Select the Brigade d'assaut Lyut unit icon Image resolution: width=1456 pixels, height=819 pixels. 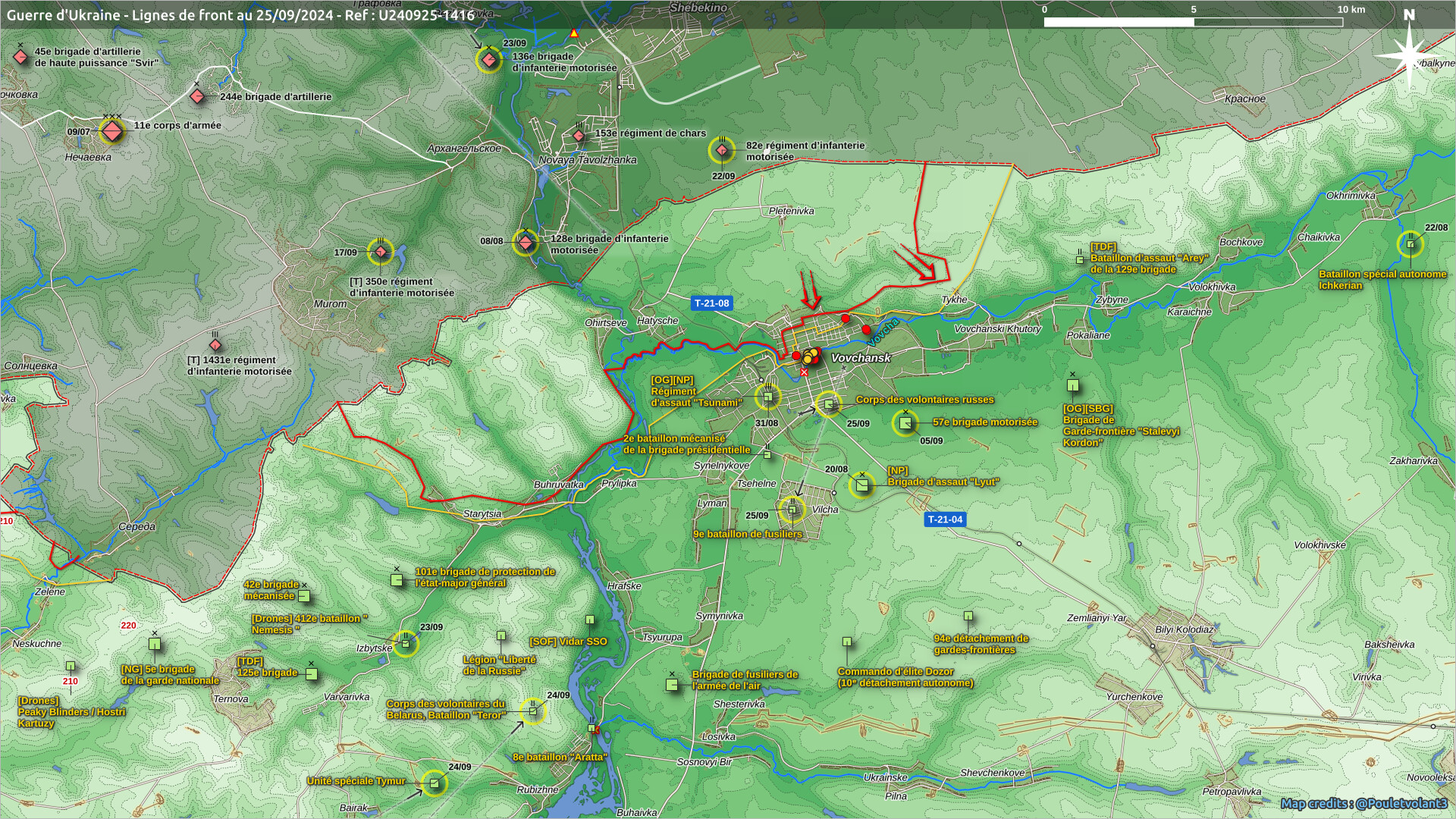(x=861, y=484)
